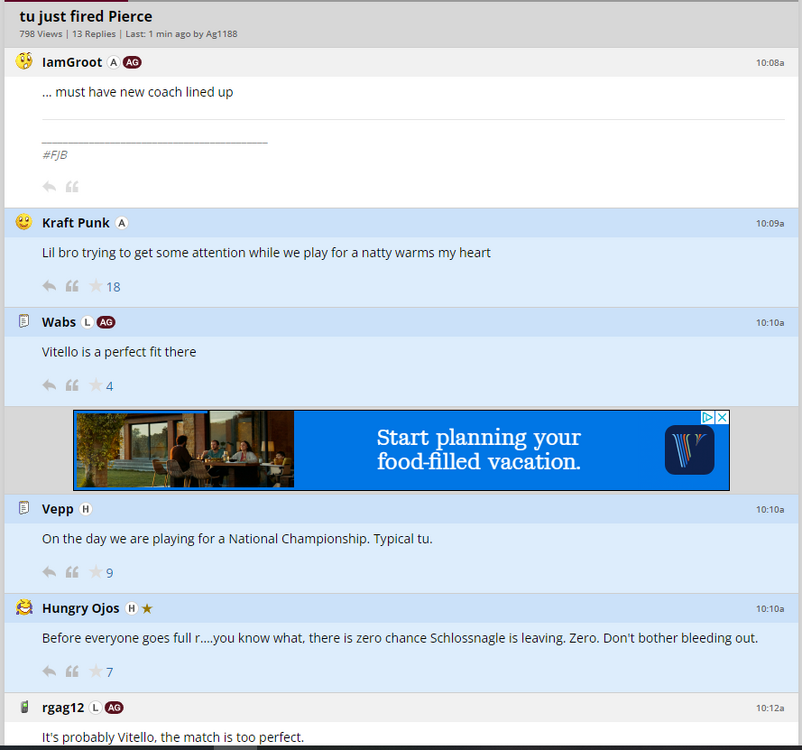The height and width of the screenshot is (750, 802).
Task: Reply to Hungry Ojos' post
Action: pos(49,672)
